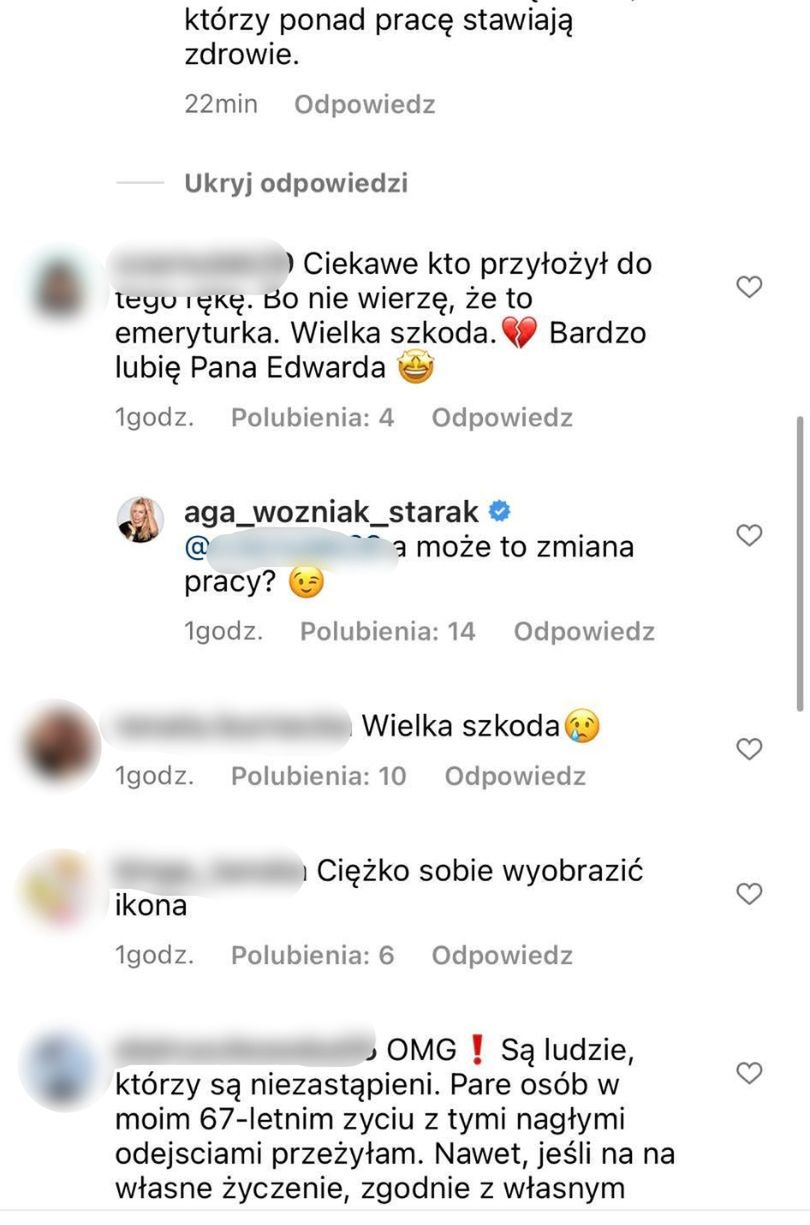
Task: Reply to the 'Ciężko sobie wyobrazić ikona' comment
Action: pyautogui.click(x=502, y=956)
